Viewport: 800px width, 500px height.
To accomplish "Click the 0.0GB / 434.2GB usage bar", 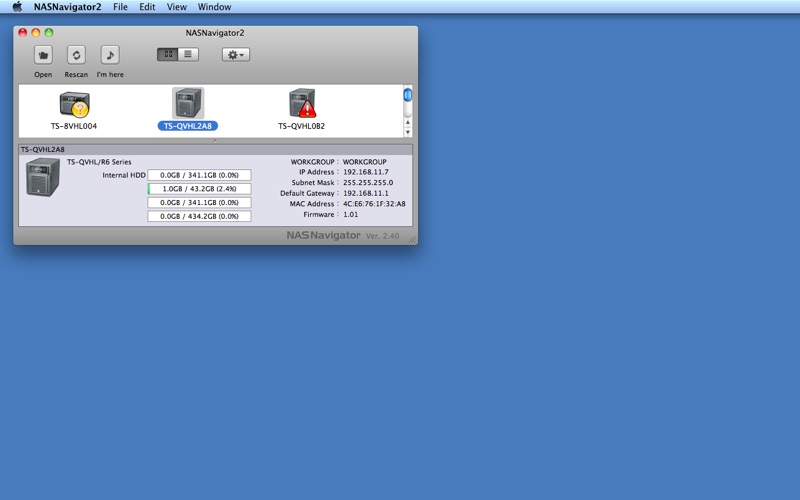I will pos(199,216).
